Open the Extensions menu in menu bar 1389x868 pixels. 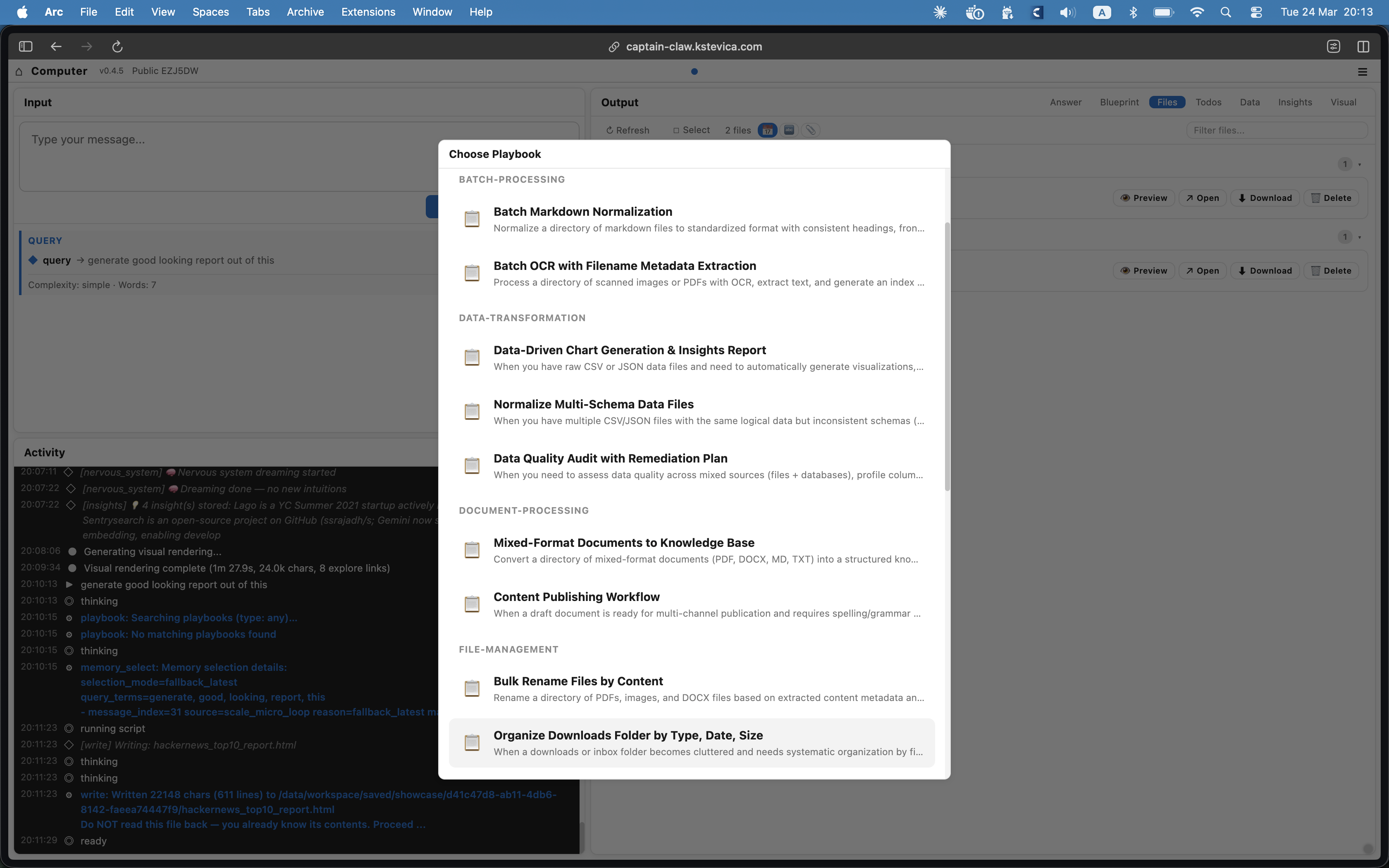coord(368,12)
